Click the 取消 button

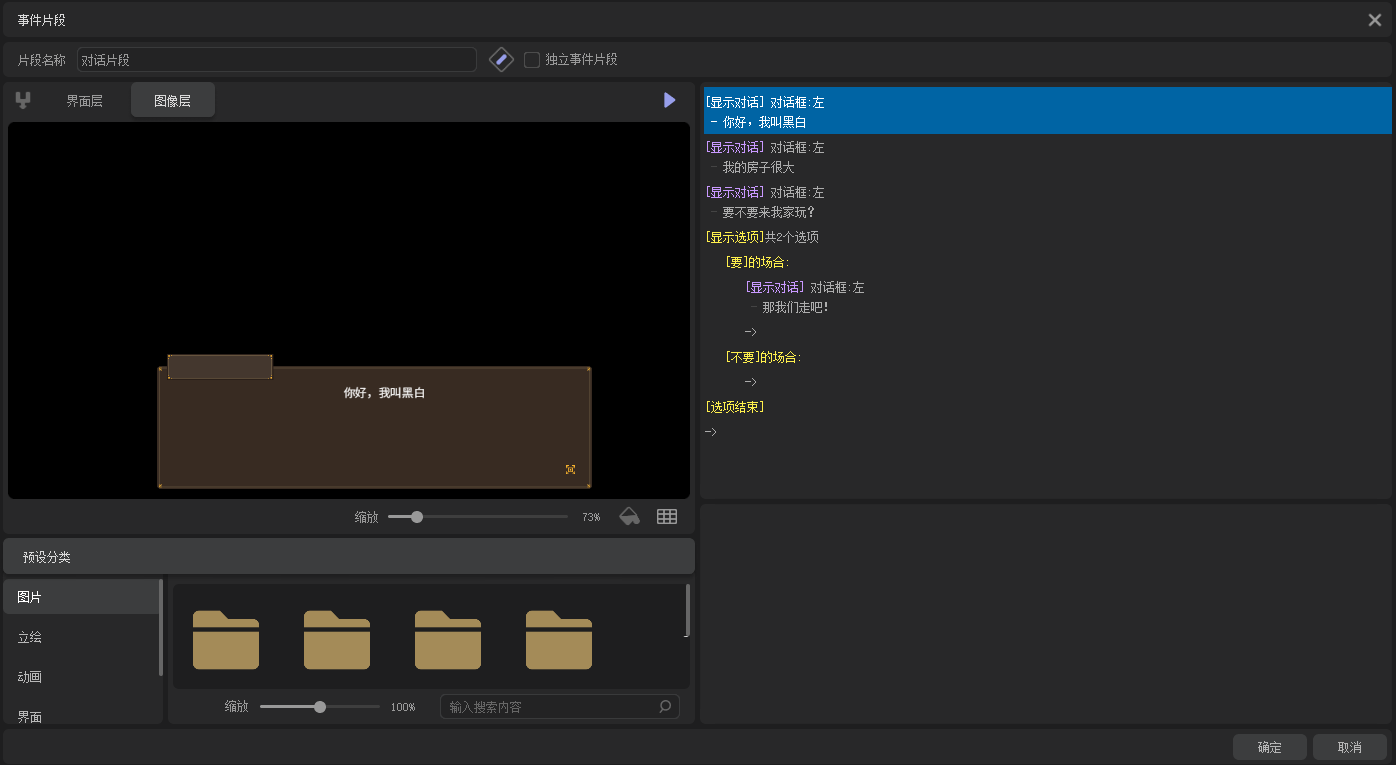1350,747
